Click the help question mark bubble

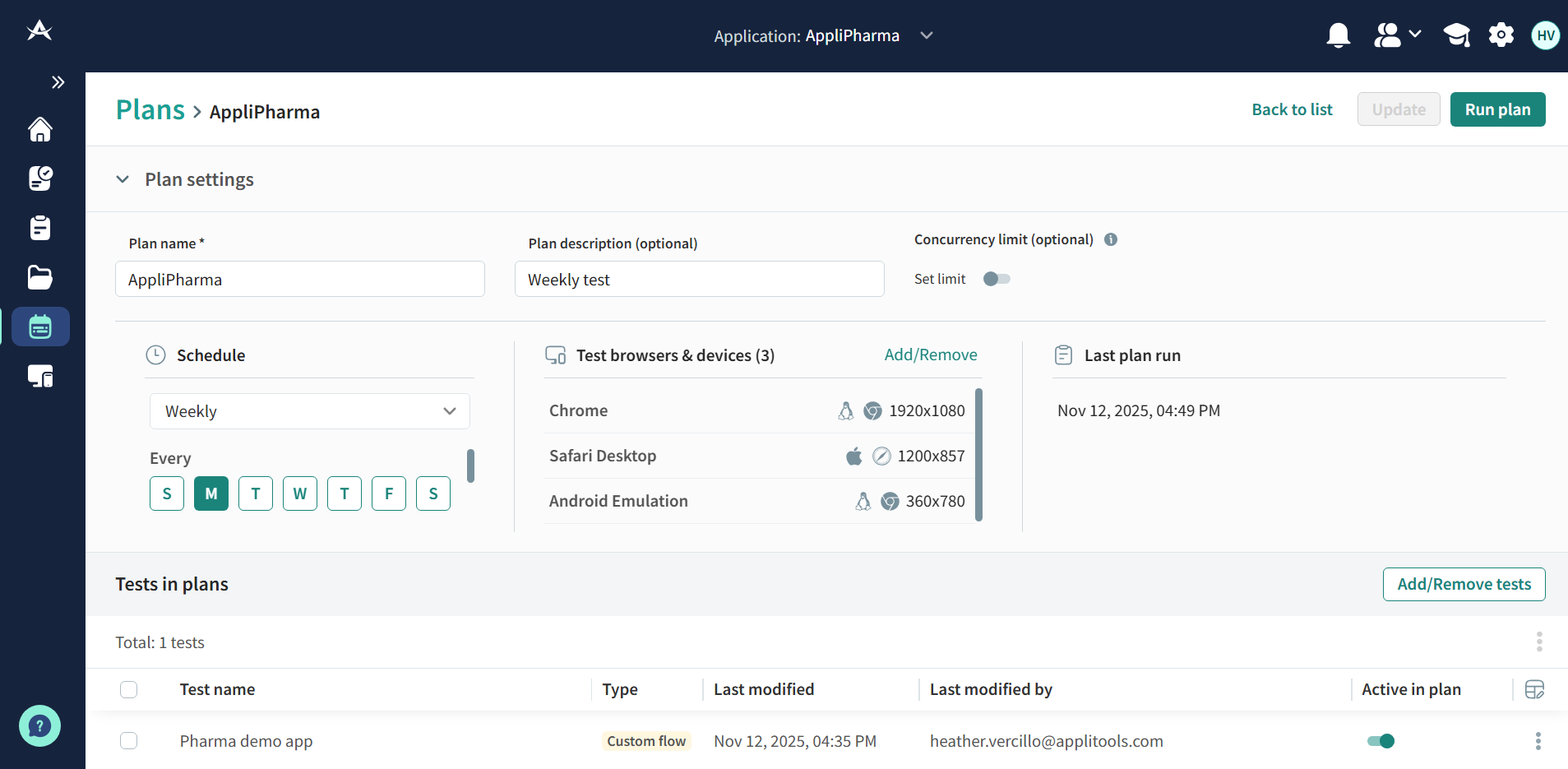pyautogui.click(x=39, y=725)
